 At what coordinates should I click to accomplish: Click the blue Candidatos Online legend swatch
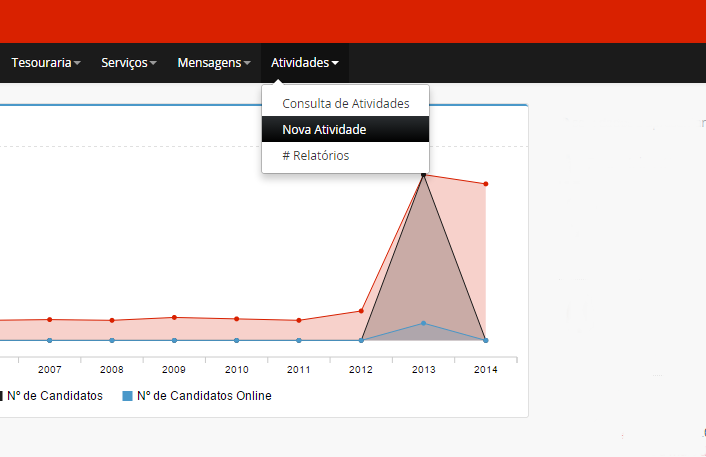(x=127, y=396)
